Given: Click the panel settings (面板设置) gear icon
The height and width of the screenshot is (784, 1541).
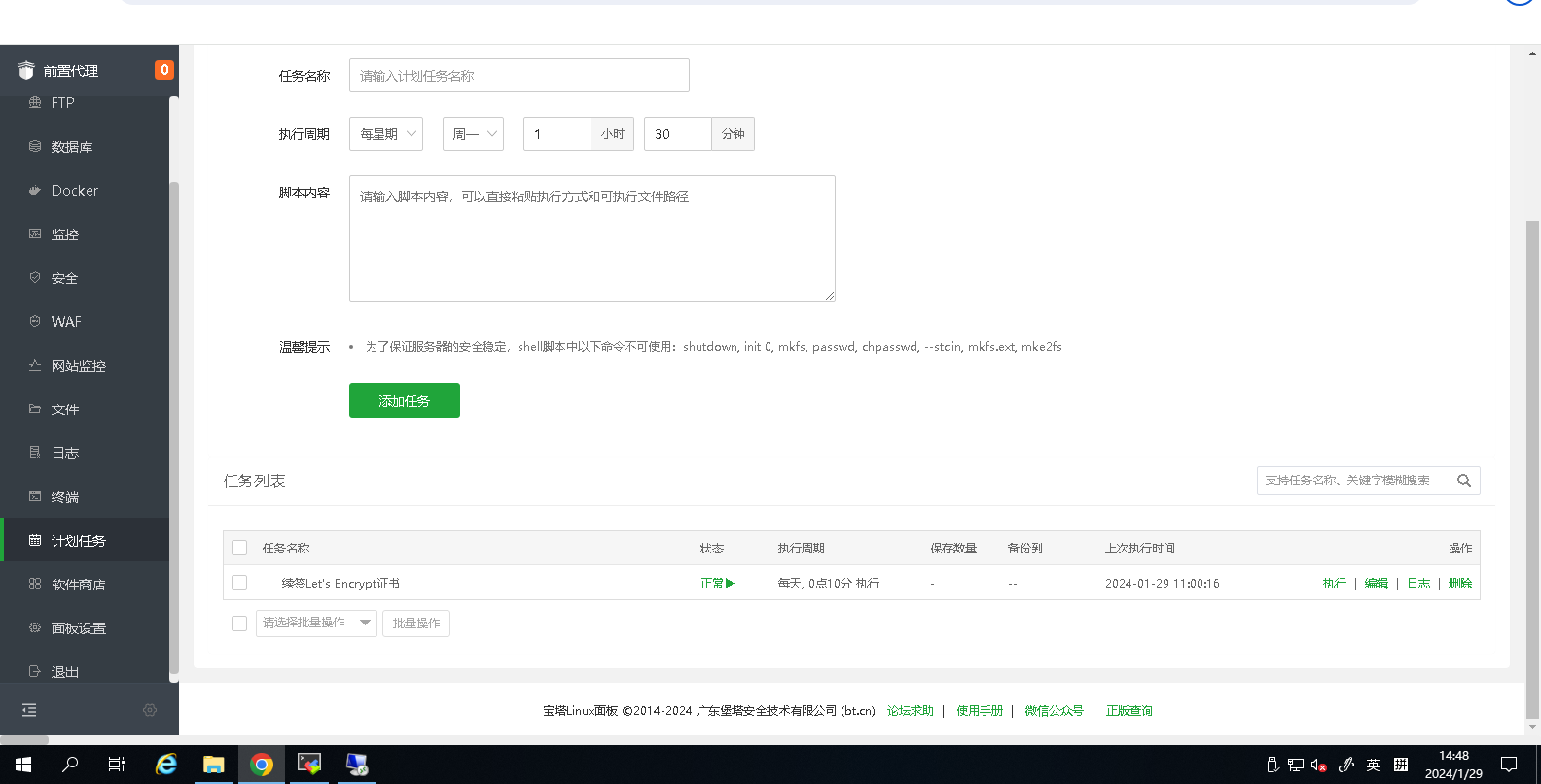Looking at the screenshot, I should pos(35,627).
